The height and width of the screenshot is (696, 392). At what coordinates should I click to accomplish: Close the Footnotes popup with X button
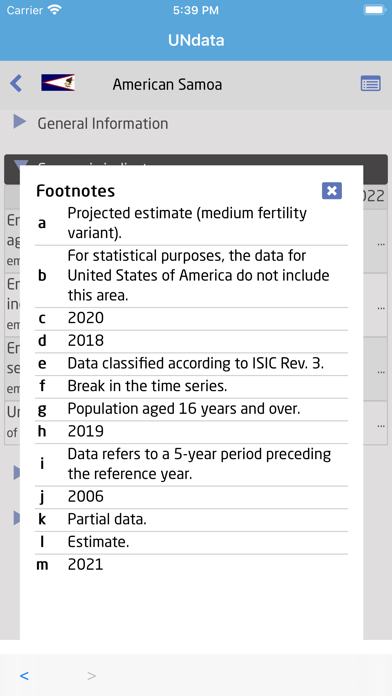(332, 191)
